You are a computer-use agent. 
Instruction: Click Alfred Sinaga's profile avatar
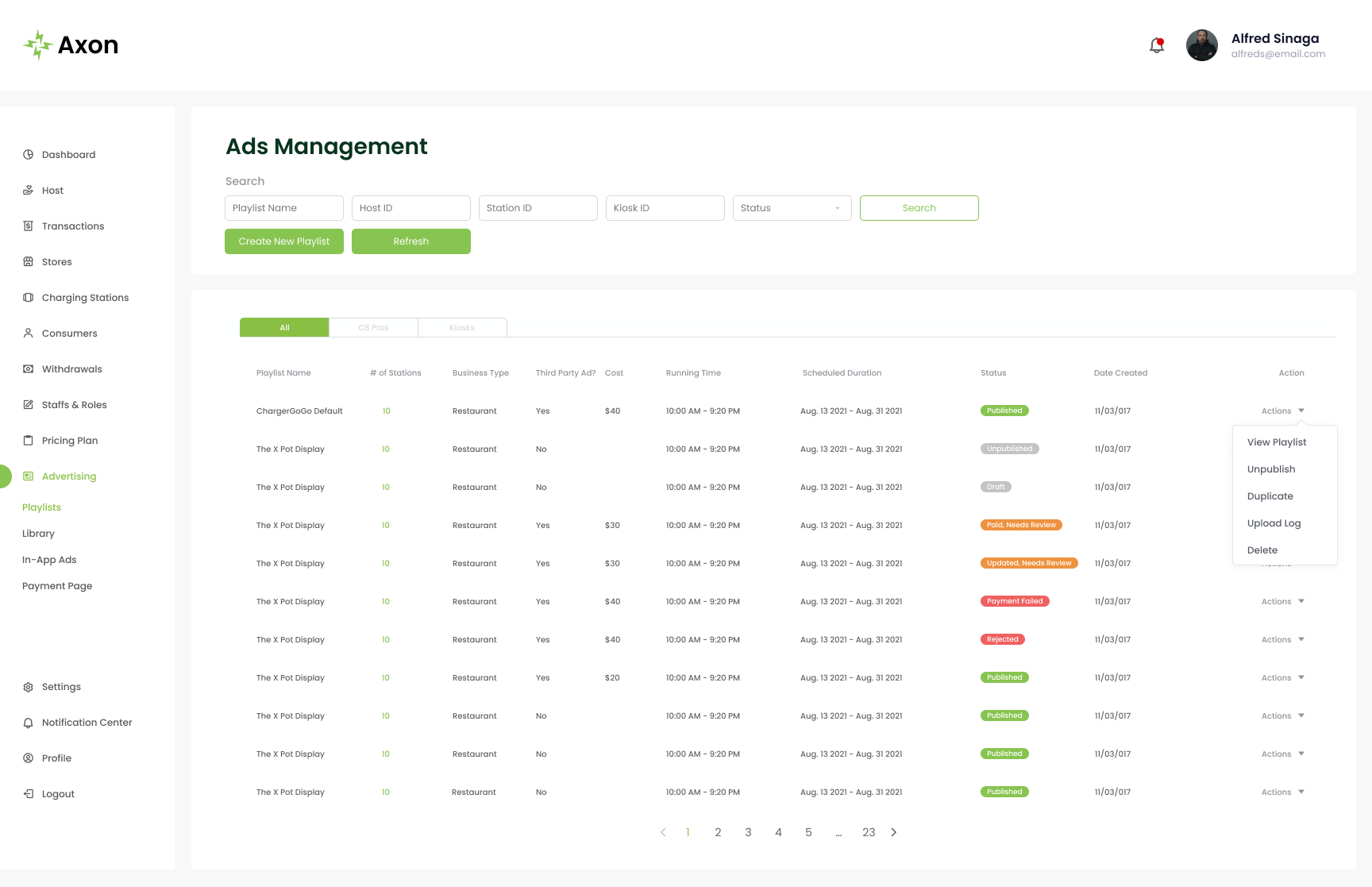[1201, 45]
